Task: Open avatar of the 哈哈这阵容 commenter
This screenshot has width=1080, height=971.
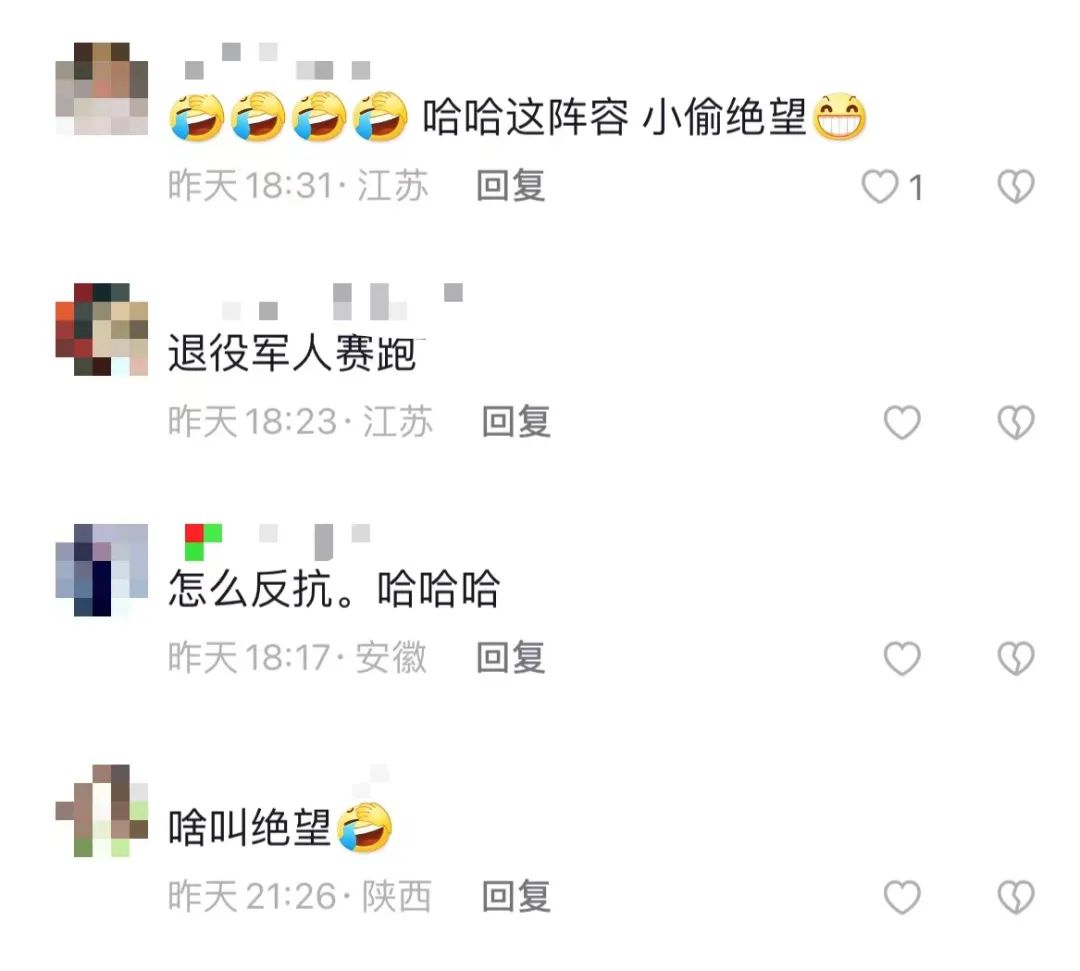Action: 102,88
